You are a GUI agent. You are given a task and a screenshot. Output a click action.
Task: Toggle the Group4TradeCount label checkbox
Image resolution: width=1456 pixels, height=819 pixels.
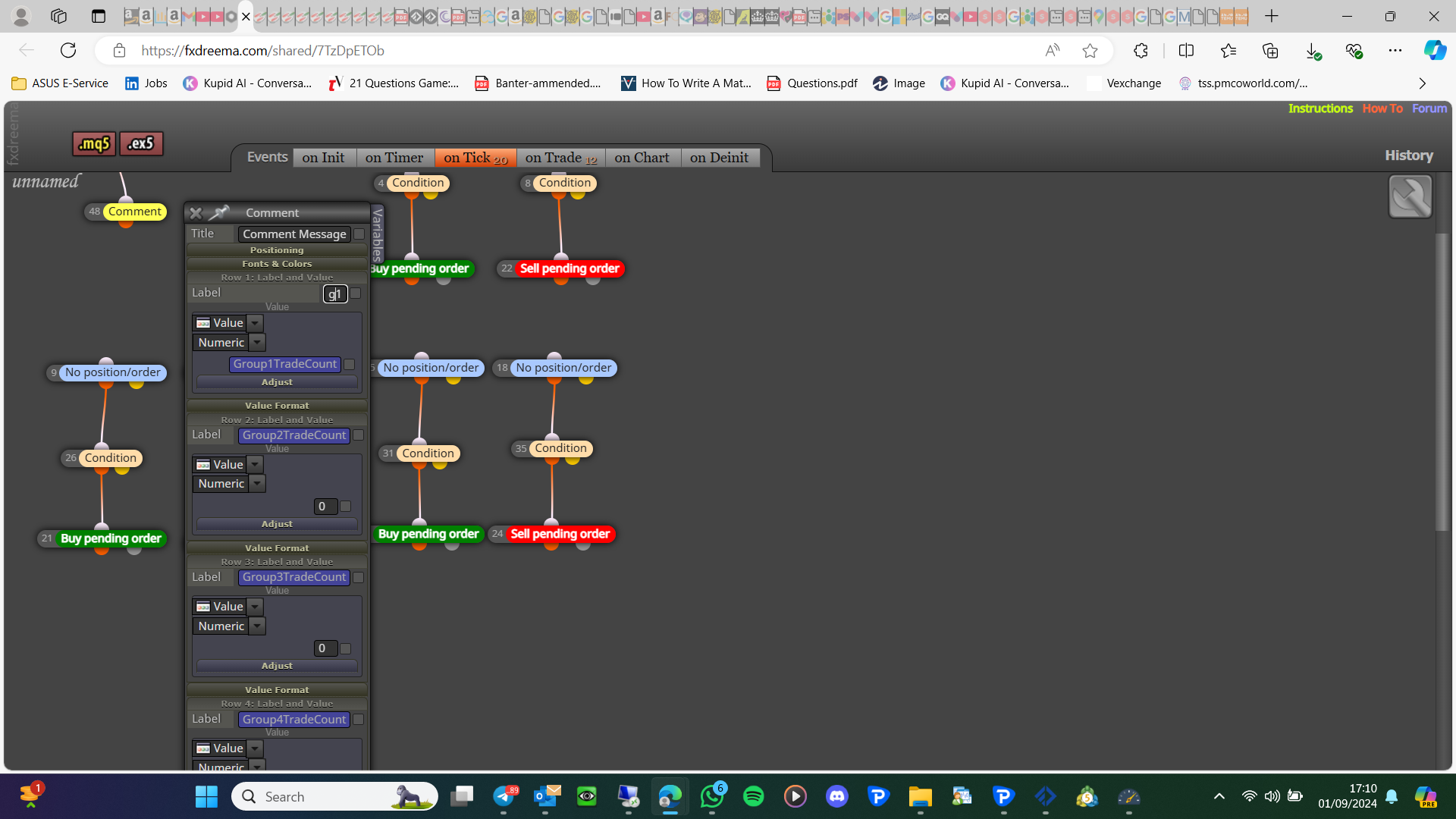[x=359, y=719]
